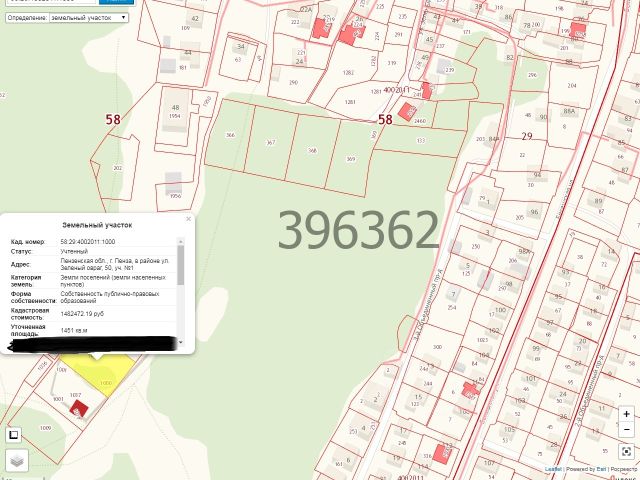Screen dimensions: 640x480
Task: Select parcel 367 on the map
Action: 270,141
